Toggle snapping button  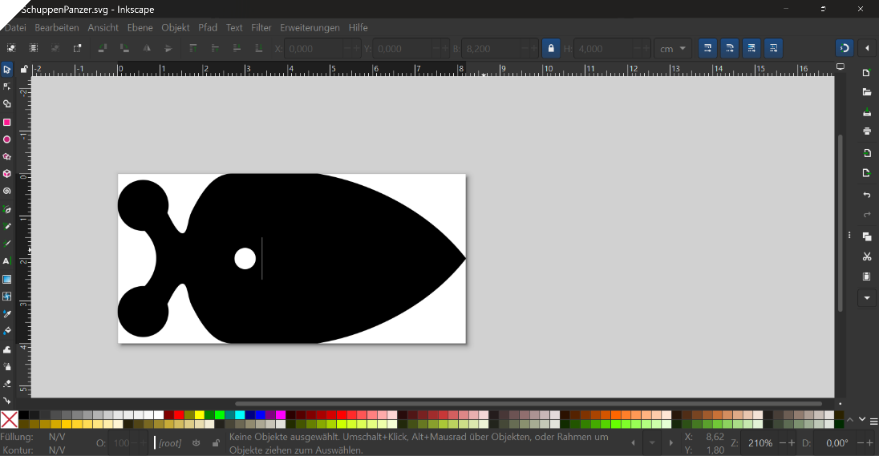[844, 48]
